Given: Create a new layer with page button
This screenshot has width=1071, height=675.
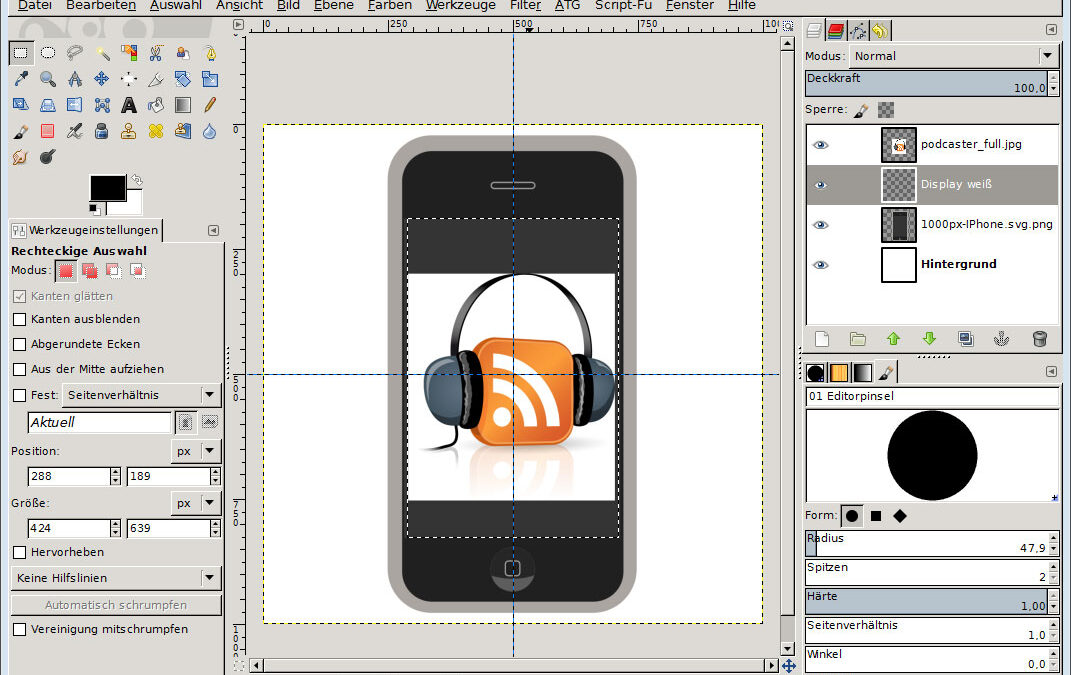Looking at the screenshot, I should [822, 339].
